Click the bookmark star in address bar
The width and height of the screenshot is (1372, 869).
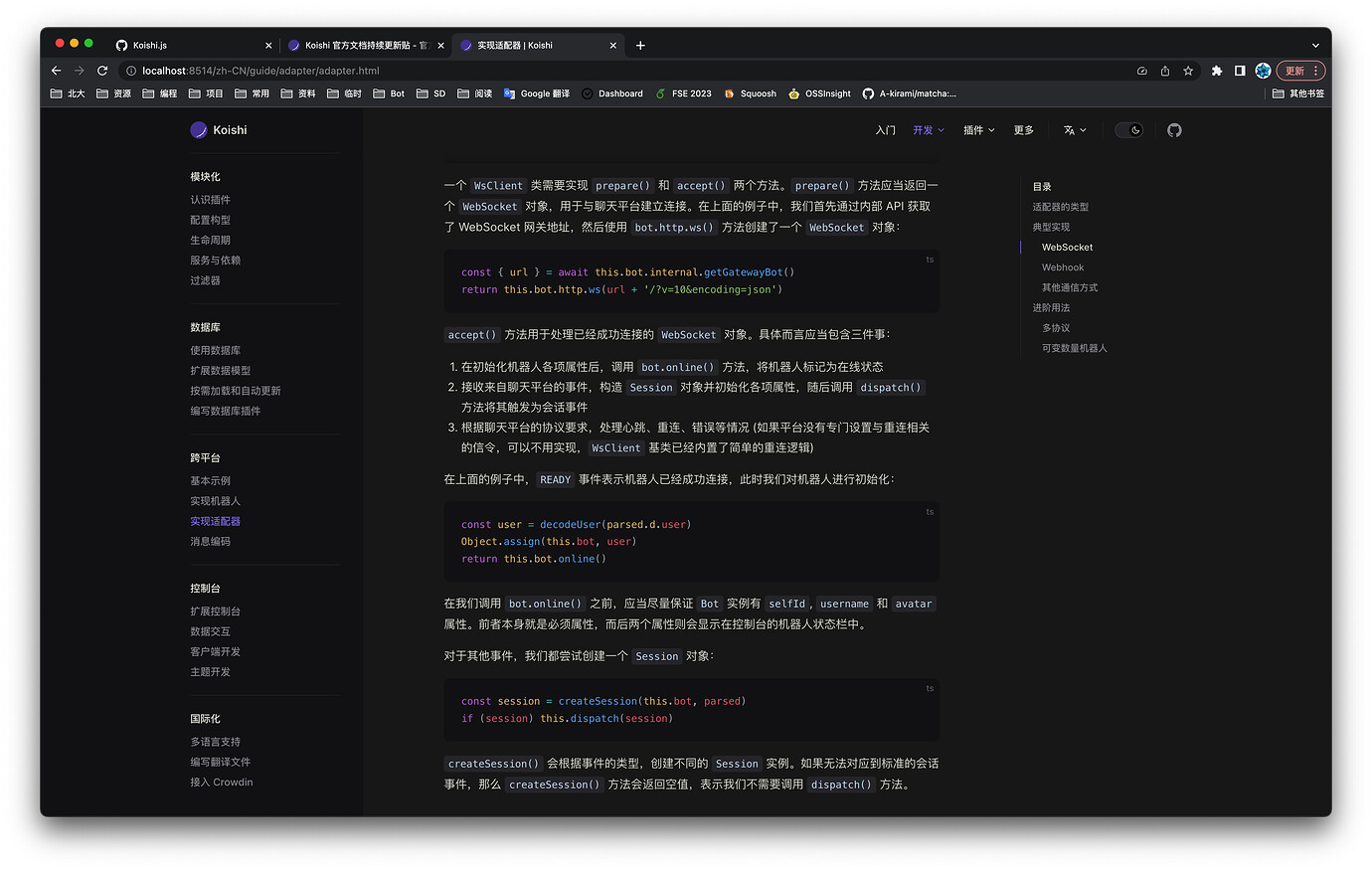[1188, 71]
